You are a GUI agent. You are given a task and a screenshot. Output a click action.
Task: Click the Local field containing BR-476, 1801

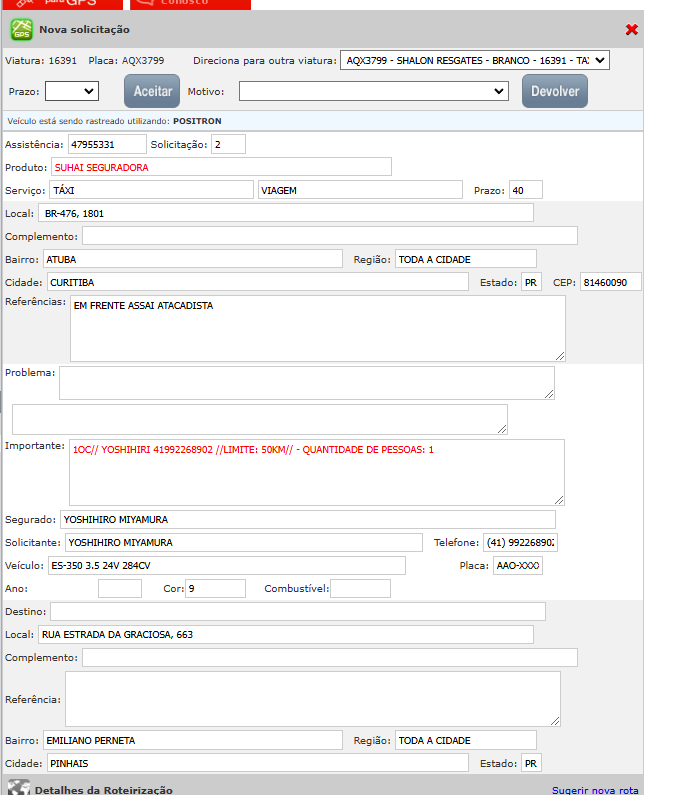click(285, 213)
